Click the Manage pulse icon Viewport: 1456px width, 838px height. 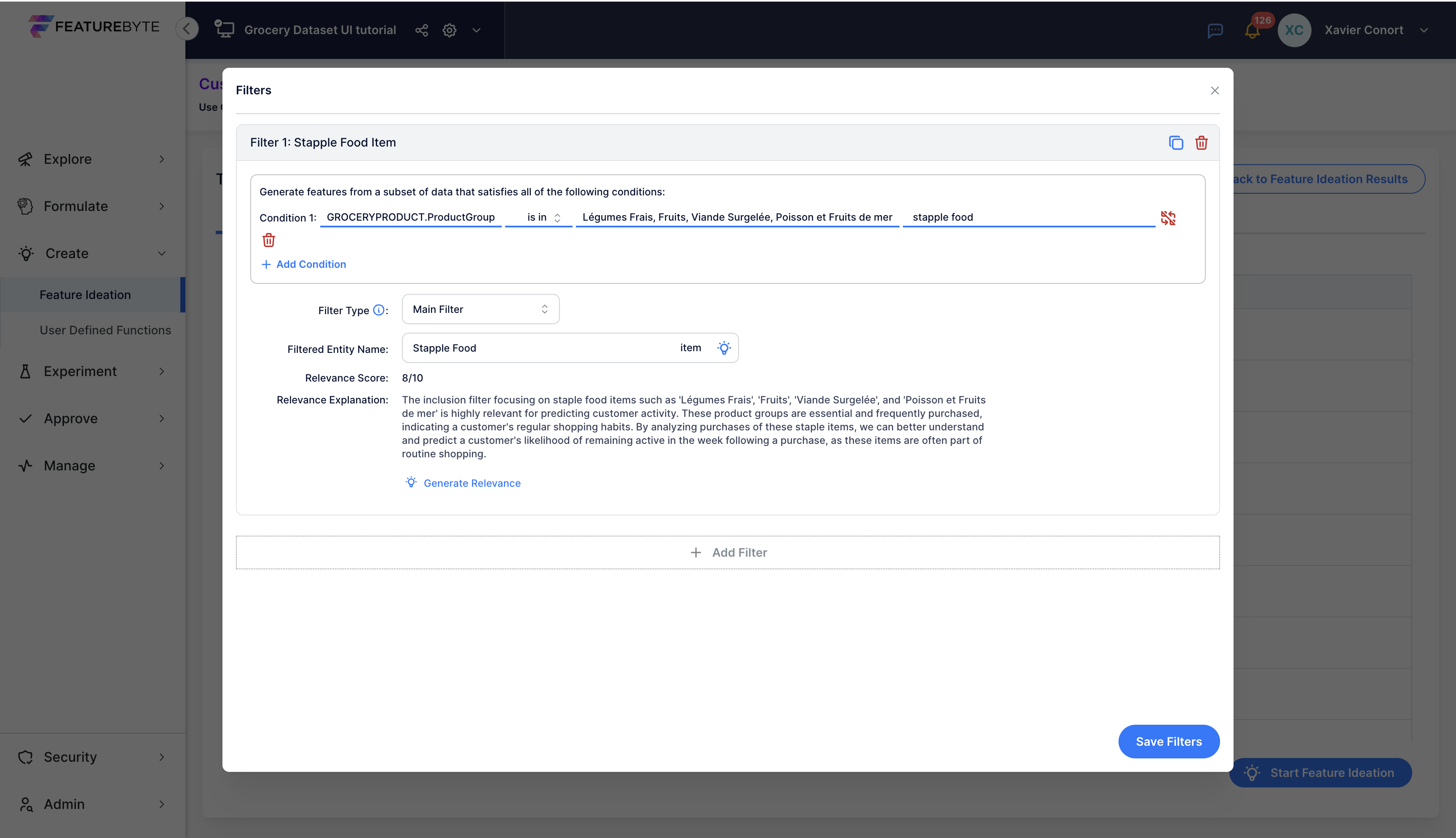coord(25,466)
